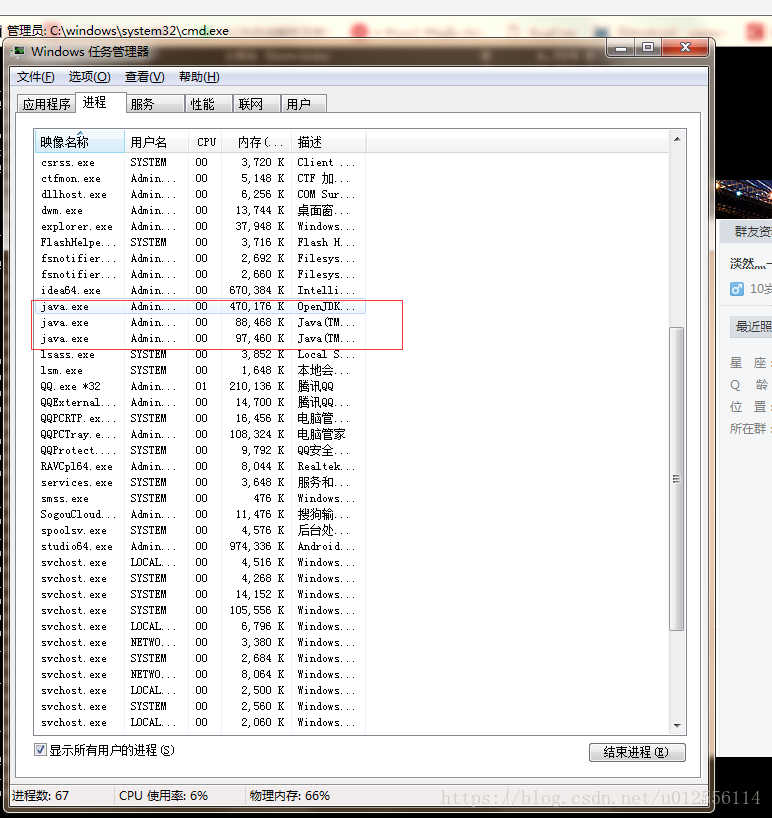
Task: Open the 查看(V) menu
Action: tap(144, 77)
